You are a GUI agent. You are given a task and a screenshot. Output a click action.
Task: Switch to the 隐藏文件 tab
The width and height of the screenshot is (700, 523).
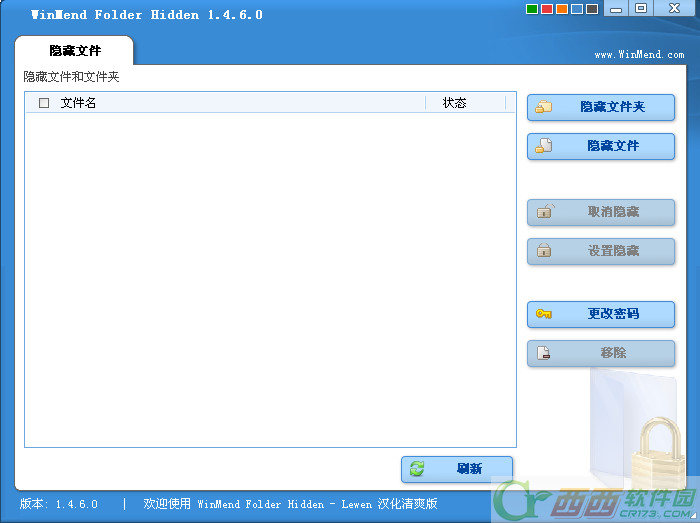point(75,50)
